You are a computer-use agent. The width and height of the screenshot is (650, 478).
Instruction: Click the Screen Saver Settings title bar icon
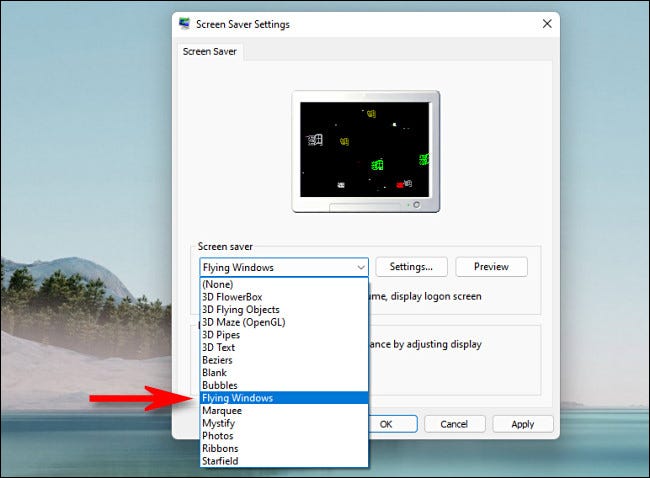coord(184,24)
